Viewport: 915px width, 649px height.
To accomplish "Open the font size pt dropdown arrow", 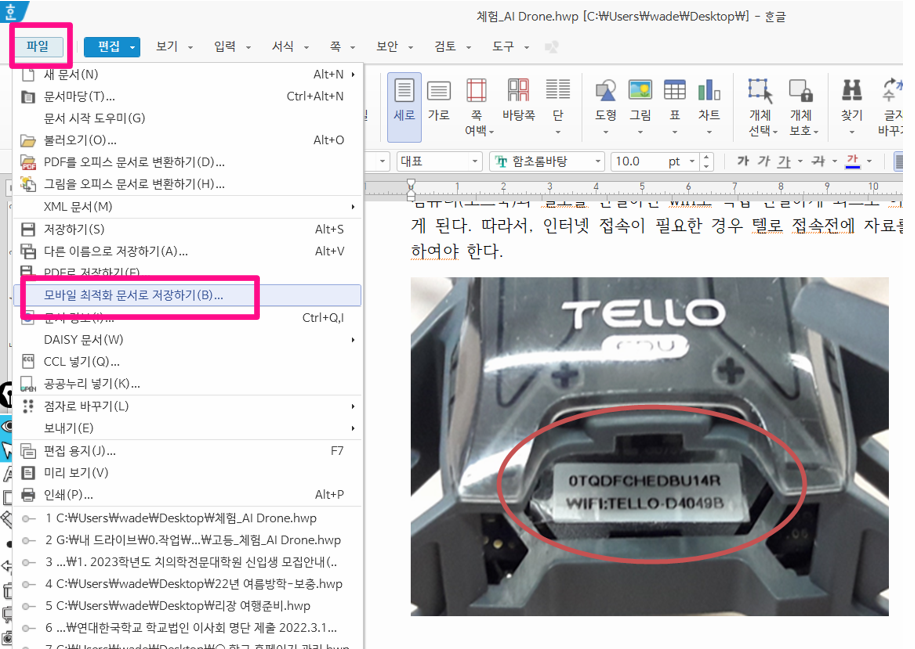I will tap(692, 161).
